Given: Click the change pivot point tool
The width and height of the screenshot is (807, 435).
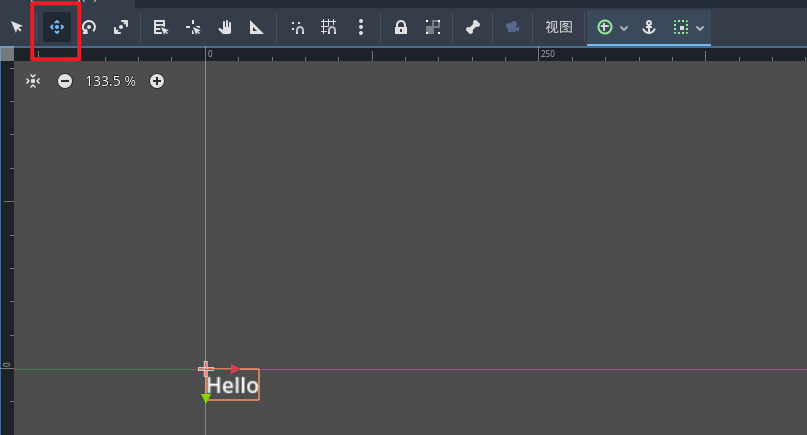Looking at the screenshot, I should point(193,27).
